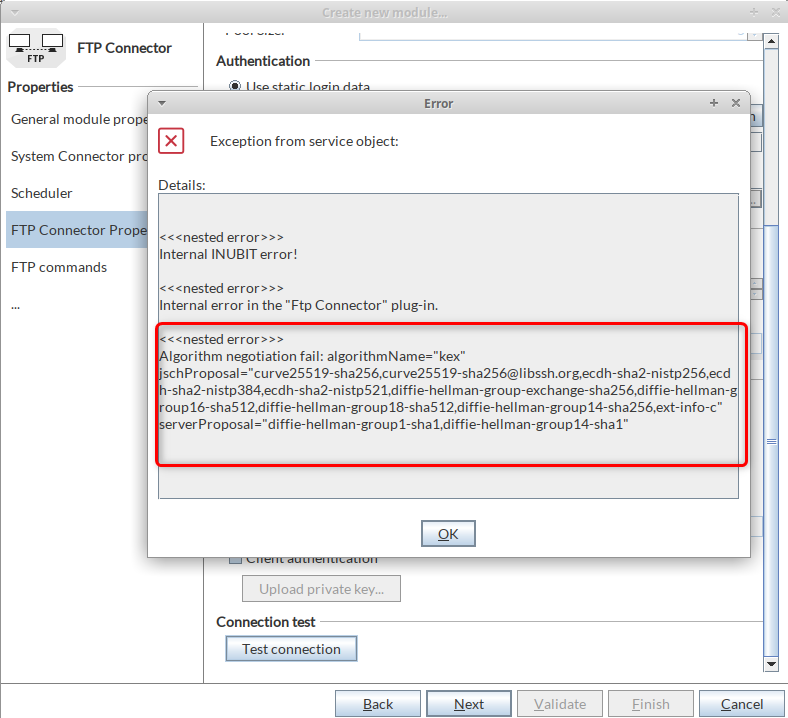Viewport: 788px width, 718px height.
Task: Close the Error dialog with X
Action: coord(736,103)
